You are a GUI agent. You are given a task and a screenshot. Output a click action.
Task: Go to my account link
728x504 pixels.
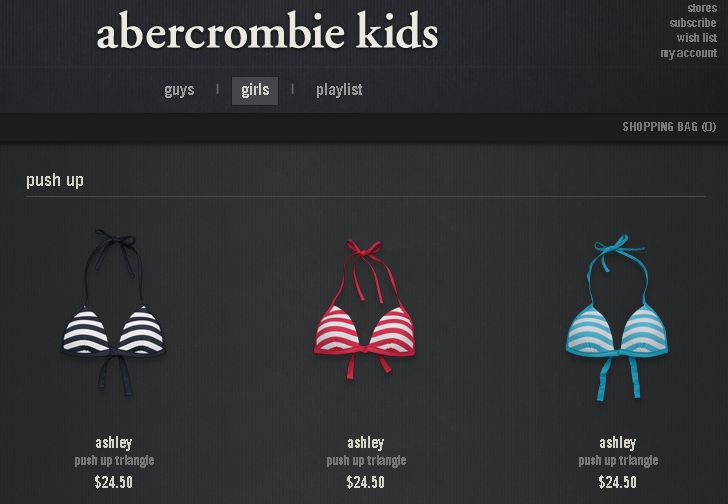689,53
